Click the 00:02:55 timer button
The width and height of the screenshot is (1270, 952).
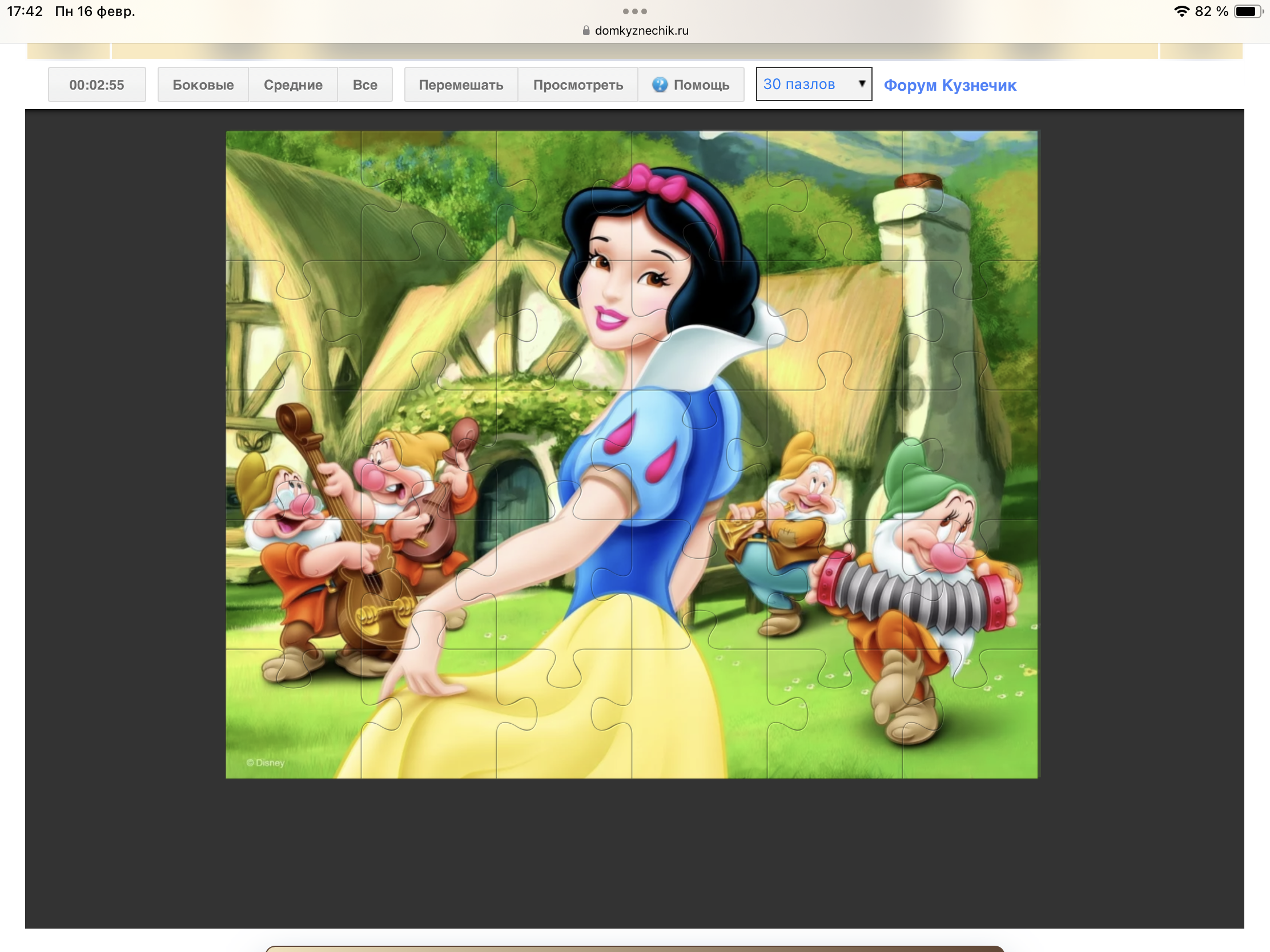coord(97,85)
